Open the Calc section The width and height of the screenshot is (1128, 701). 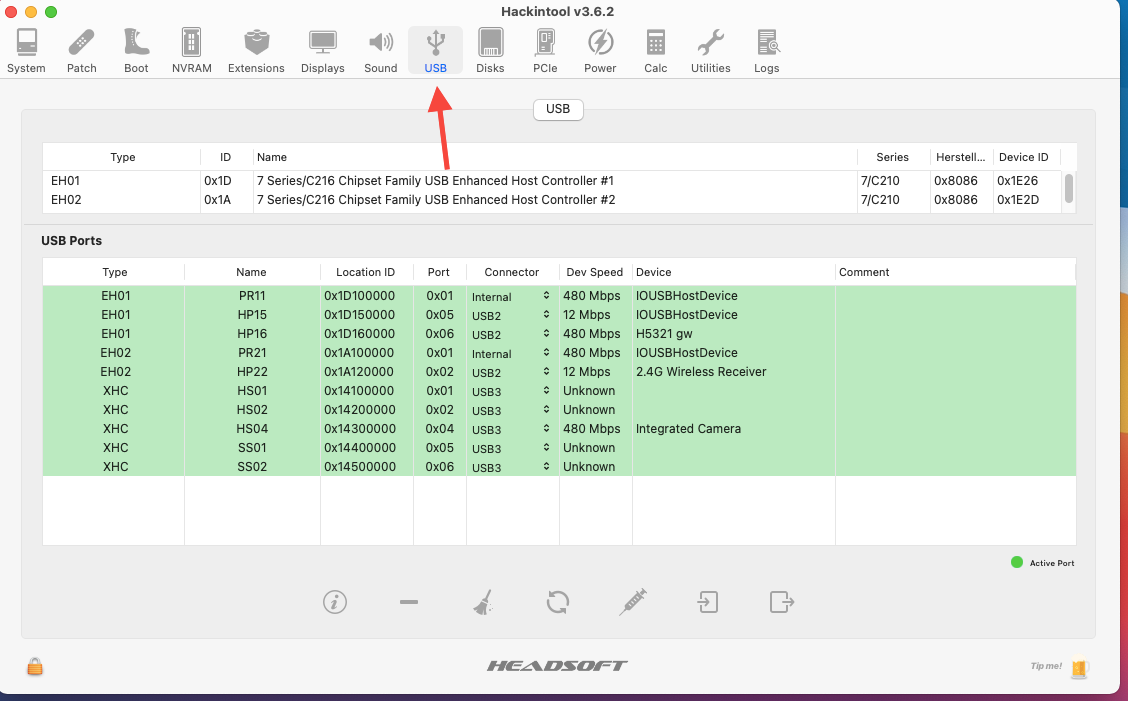tap(655, 51)
